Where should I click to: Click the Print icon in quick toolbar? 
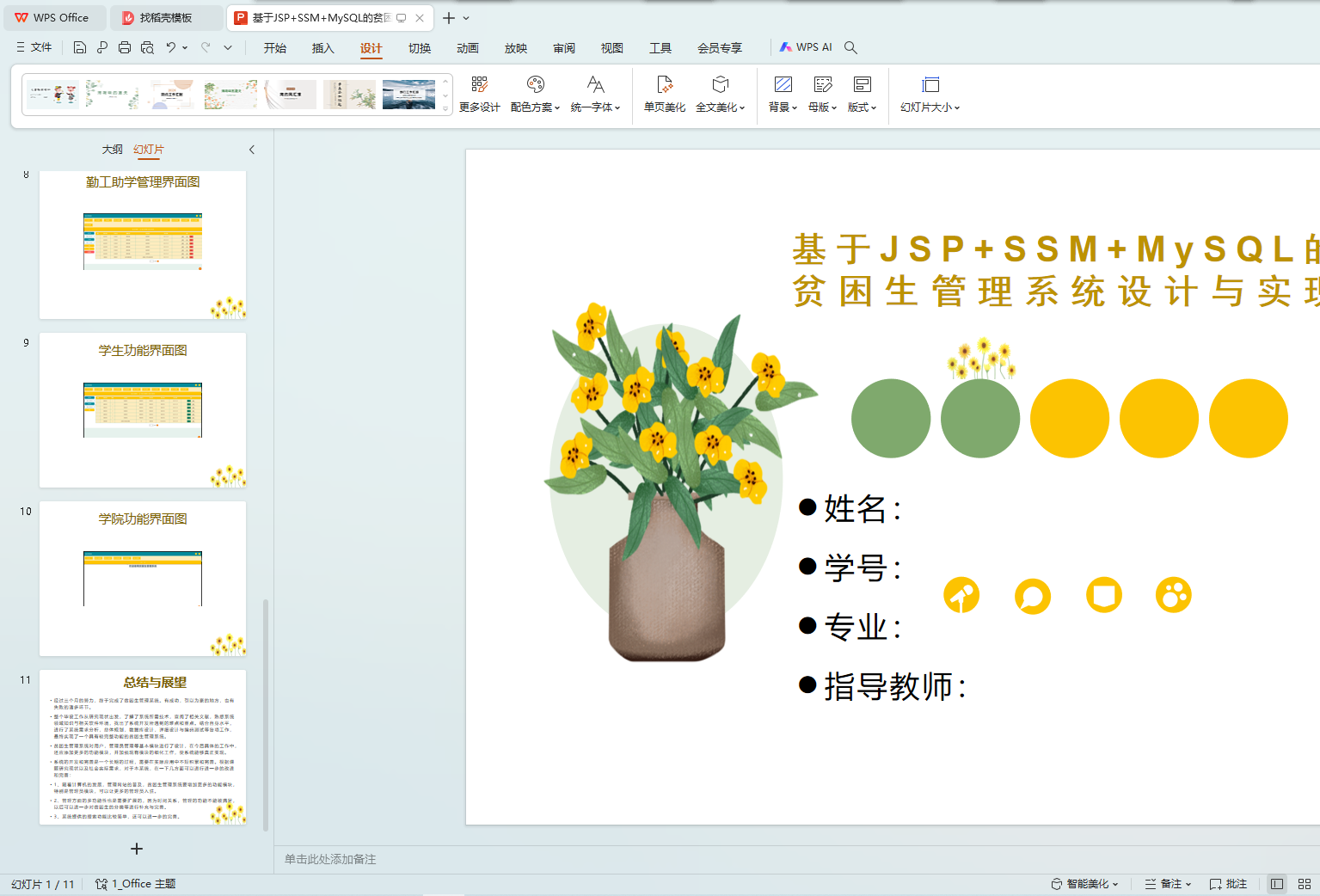(125, 48)
